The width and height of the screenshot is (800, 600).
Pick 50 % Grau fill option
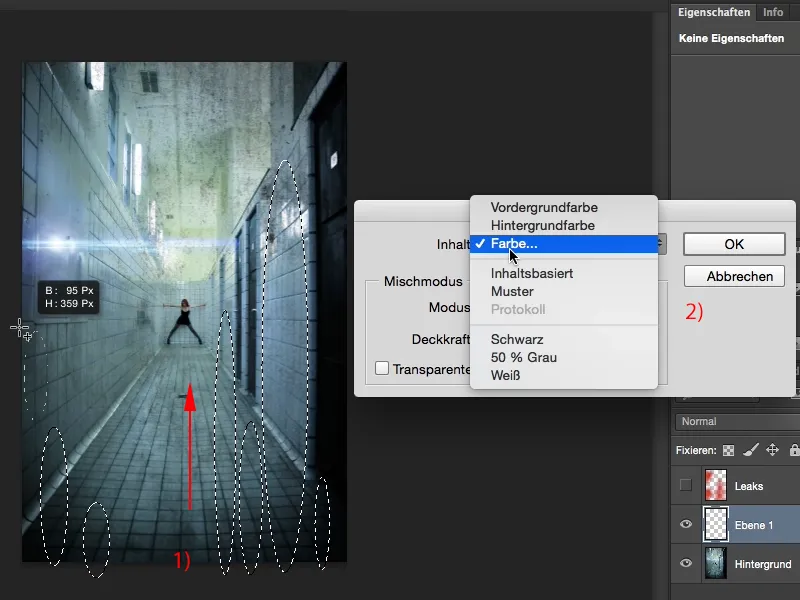coord(523,357)
